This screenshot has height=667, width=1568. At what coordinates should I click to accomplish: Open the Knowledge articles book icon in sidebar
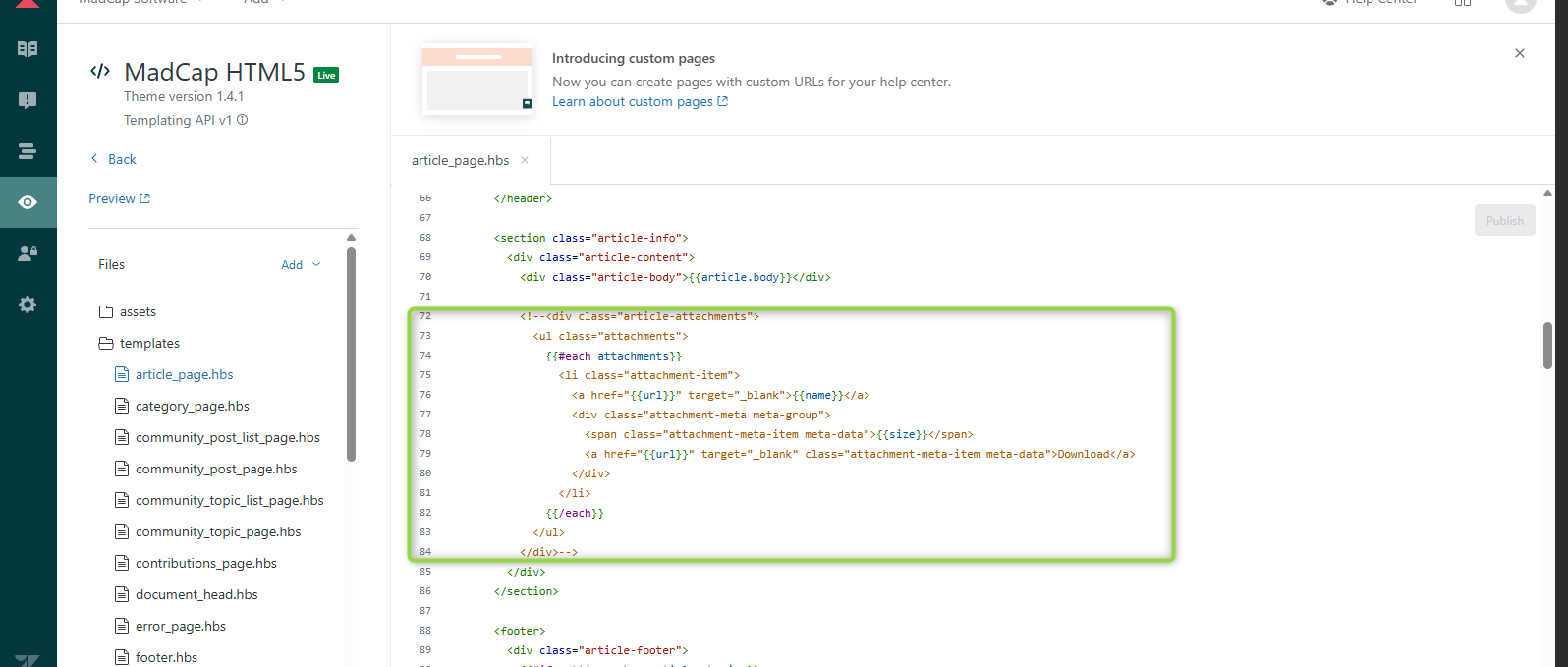(x=28, y=49)
